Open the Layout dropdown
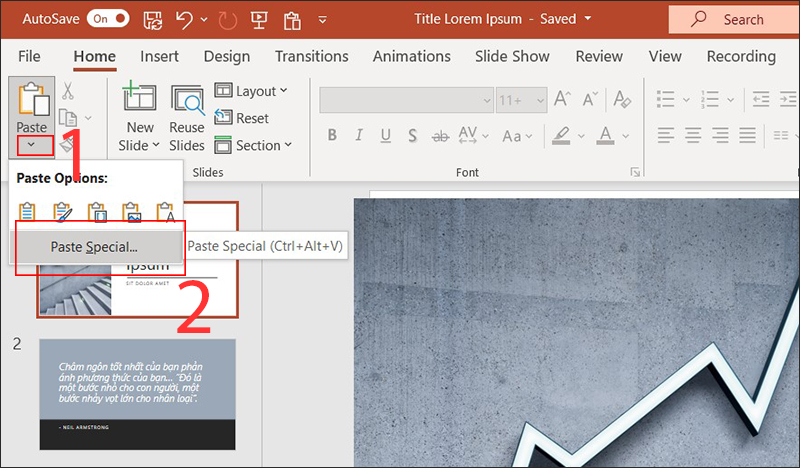The height and width of the screenshot is (468, 800). point(251,91)
